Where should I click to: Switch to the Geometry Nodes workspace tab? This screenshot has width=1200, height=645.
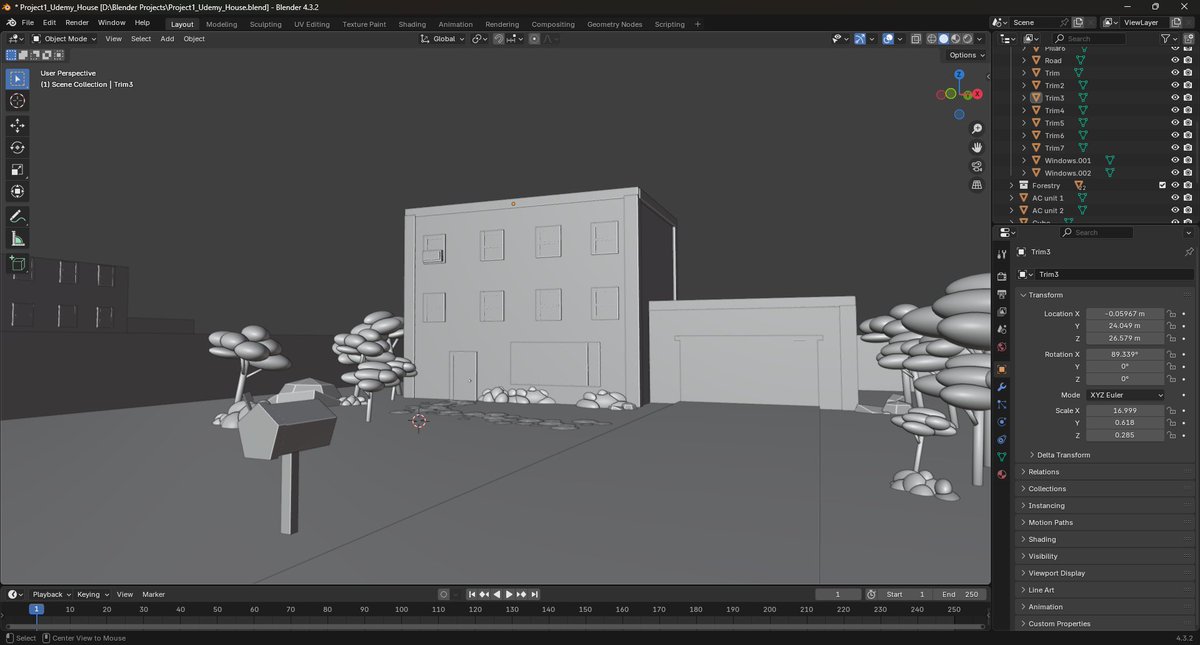pyautogui.click(x=615, y=24)
